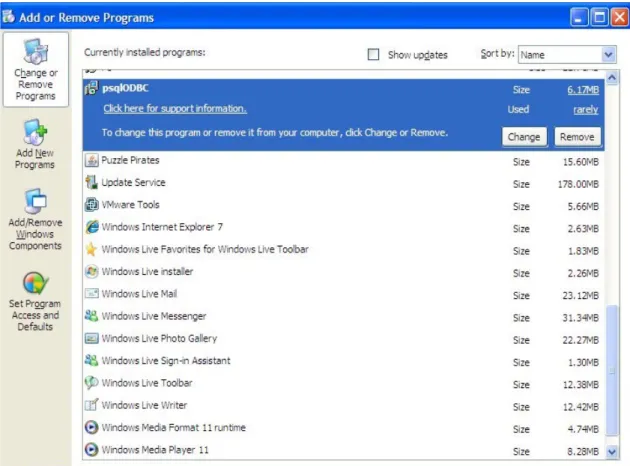The image size is (630, 466).
Task: Click the Windows Live Messenger icon
Action: coord(92,316)
